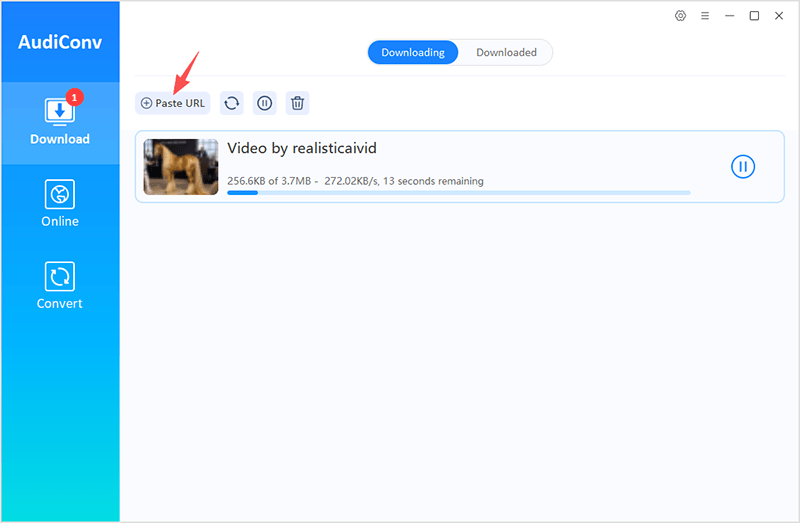Switch to the Downloading tab
The width and height of the screenshot is (800, 523).
point(413,53)
